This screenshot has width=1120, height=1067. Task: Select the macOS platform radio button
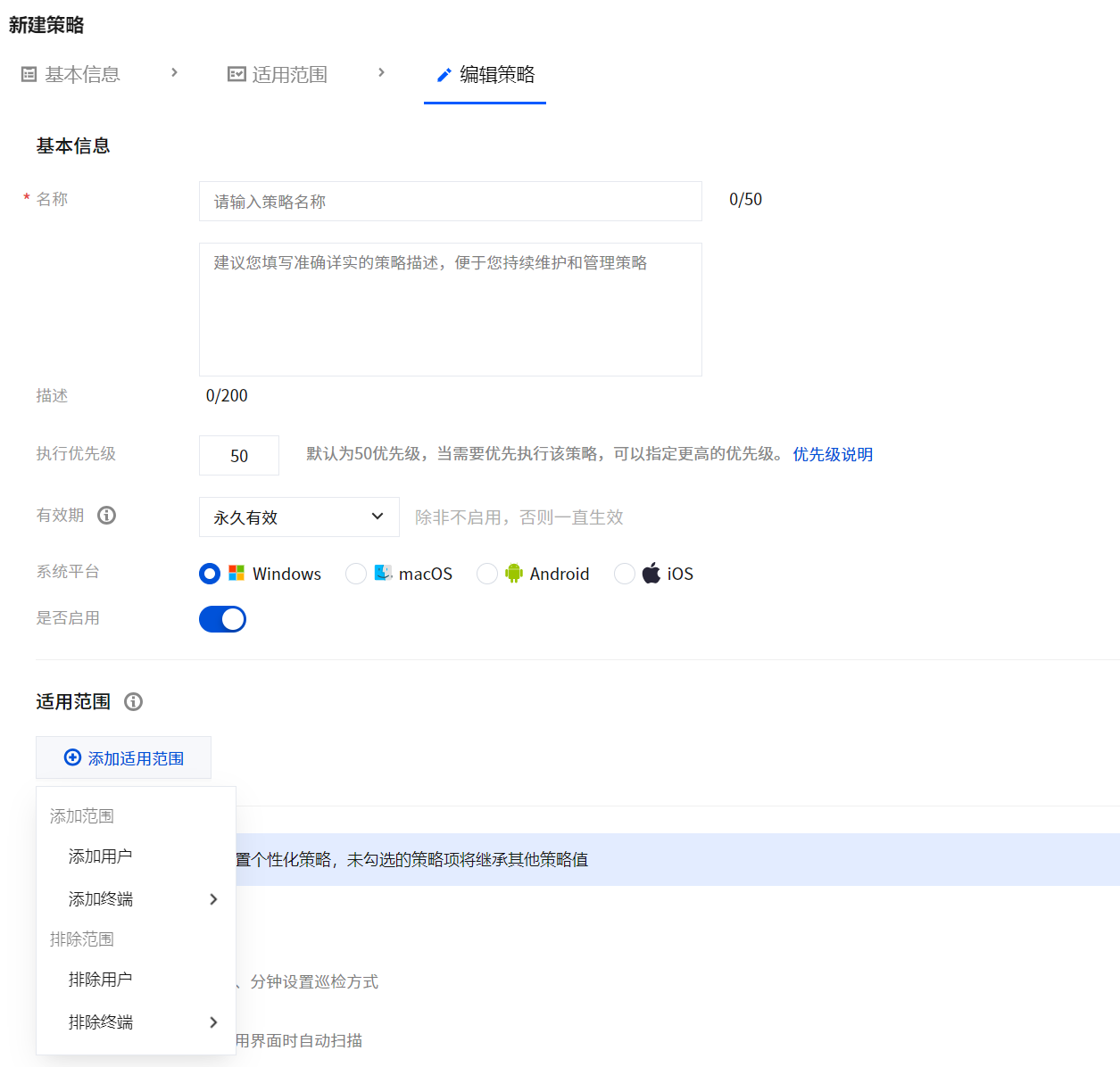pyautogui.click(x=356, y=574)
